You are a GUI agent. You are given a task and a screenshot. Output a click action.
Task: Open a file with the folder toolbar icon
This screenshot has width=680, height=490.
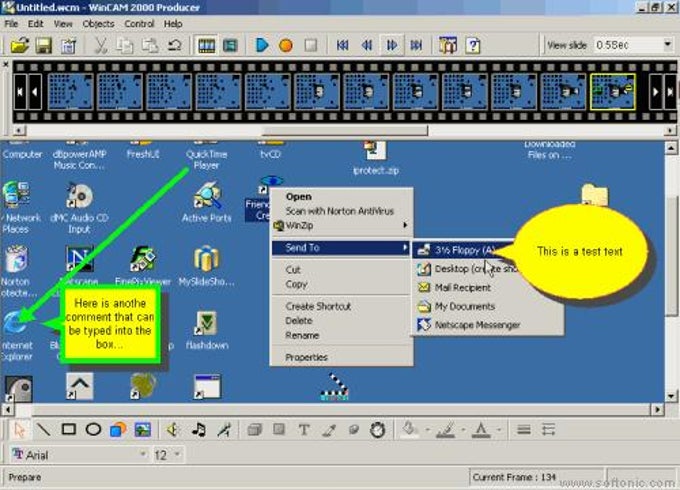point(20,45)
